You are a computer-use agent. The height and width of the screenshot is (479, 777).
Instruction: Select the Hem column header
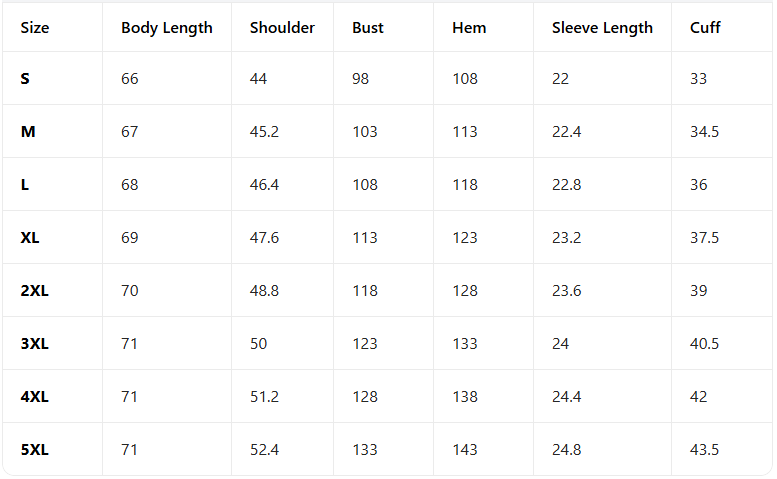(469, 28)
